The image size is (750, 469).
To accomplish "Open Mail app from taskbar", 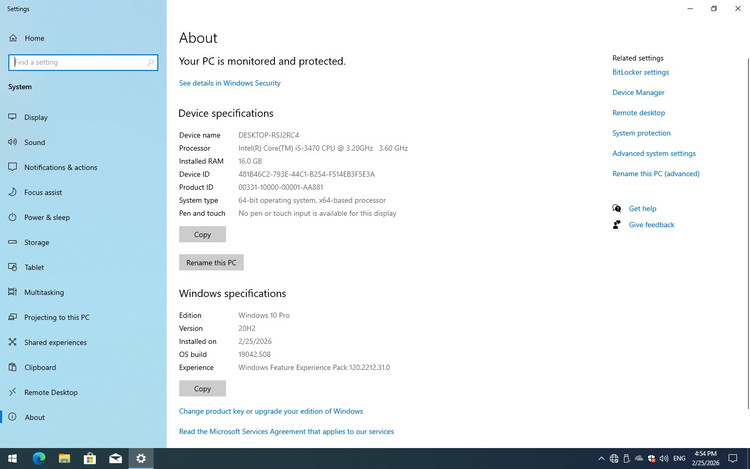I will click(x=115, y=458).
